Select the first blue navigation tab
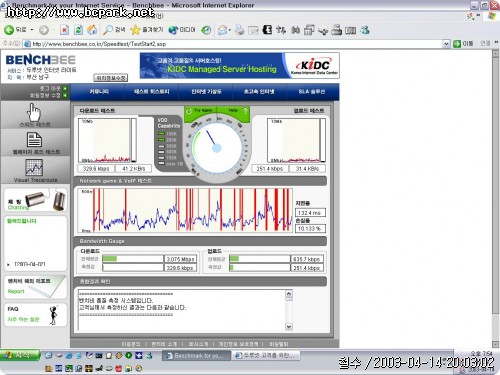500x375 pixels. [x=99, y=92]
